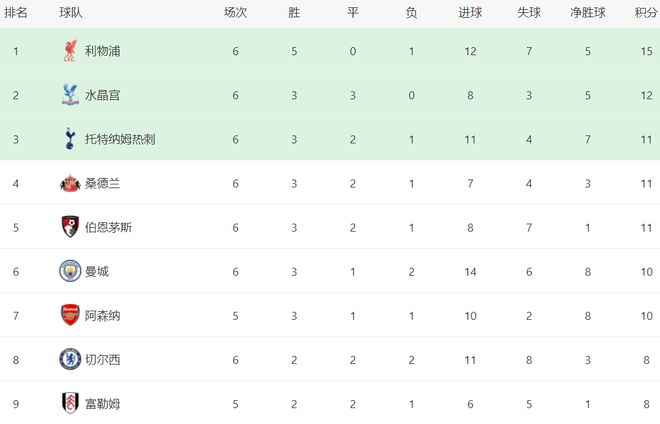Click the 场次 column header
This screenshot has height=424, width=660.
tap(235, 13)
